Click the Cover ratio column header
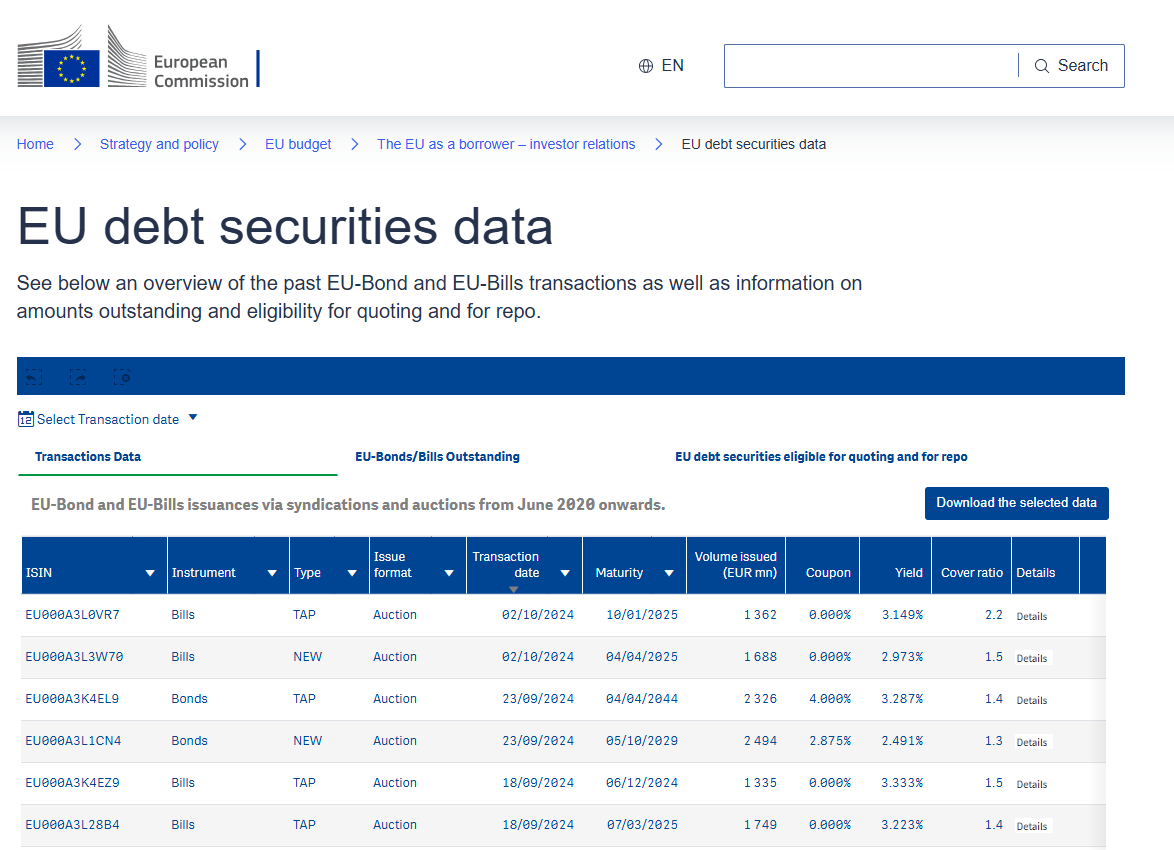This screenshot has width=1174, height=850. point(971,565)
